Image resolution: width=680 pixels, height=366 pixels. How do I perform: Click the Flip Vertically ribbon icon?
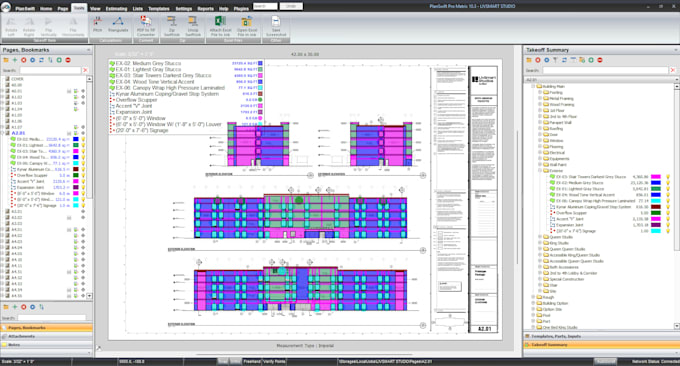[49, 22]
